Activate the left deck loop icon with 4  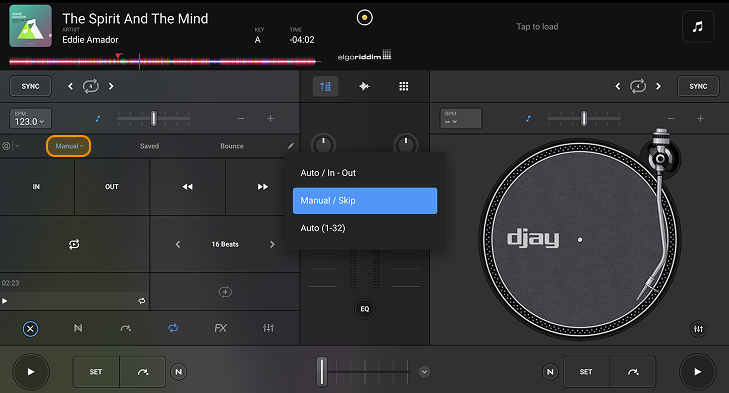[x=91, y=86]
